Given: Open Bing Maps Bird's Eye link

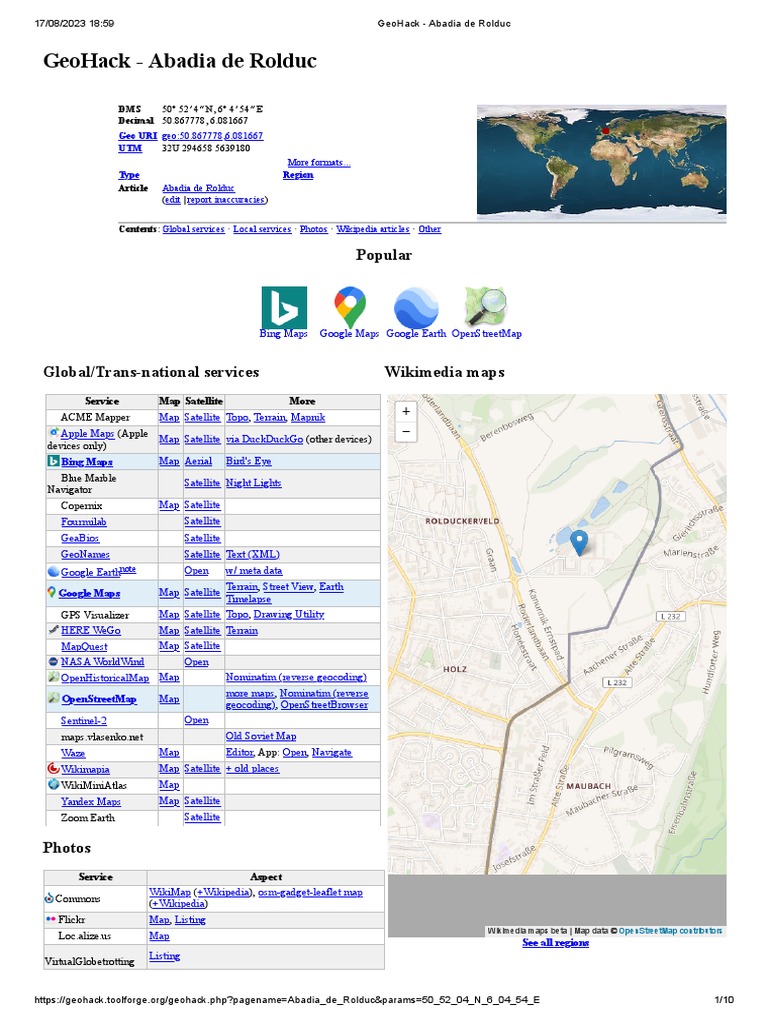Looking at the screenshot, I should point(248,461).
